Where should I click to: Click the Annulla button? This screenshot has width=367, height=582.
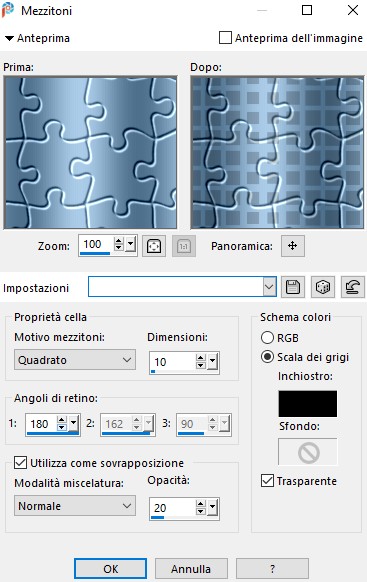[x=191, y=569]
